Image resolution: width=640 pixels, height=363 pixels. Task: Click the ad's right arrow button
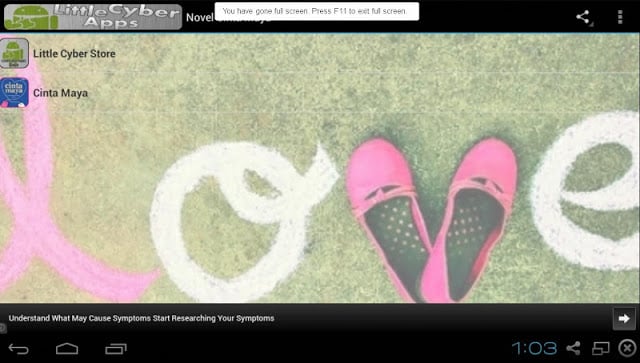pos(624,318)
